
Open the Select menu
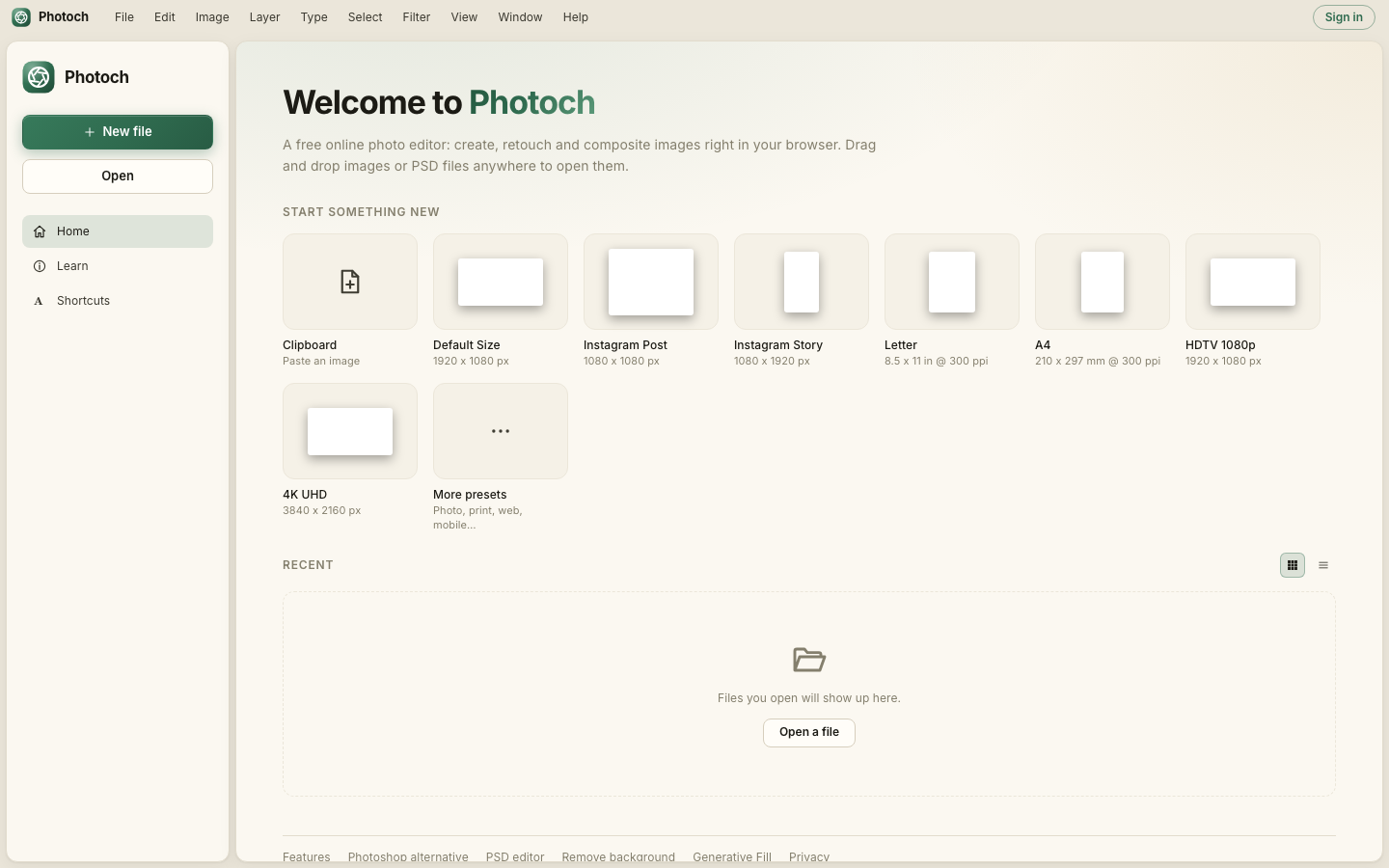tap(366, 17)
